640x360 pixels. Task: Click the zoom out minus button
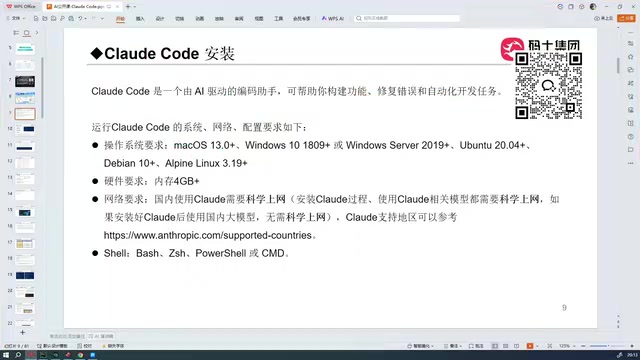click(x=583, y=346)
